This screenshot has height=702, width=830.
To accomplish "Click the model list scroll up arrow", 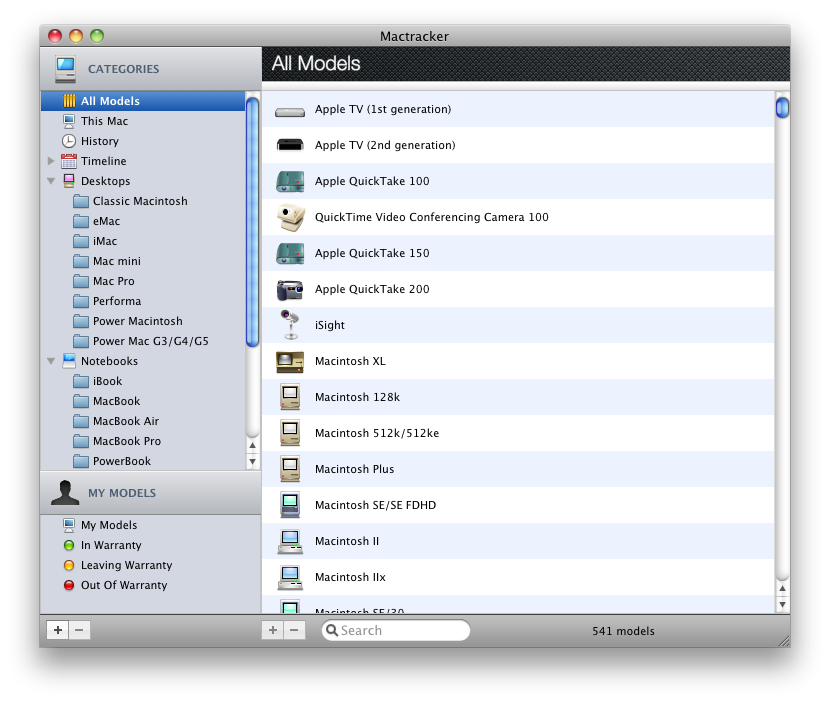I will point(782,588).
